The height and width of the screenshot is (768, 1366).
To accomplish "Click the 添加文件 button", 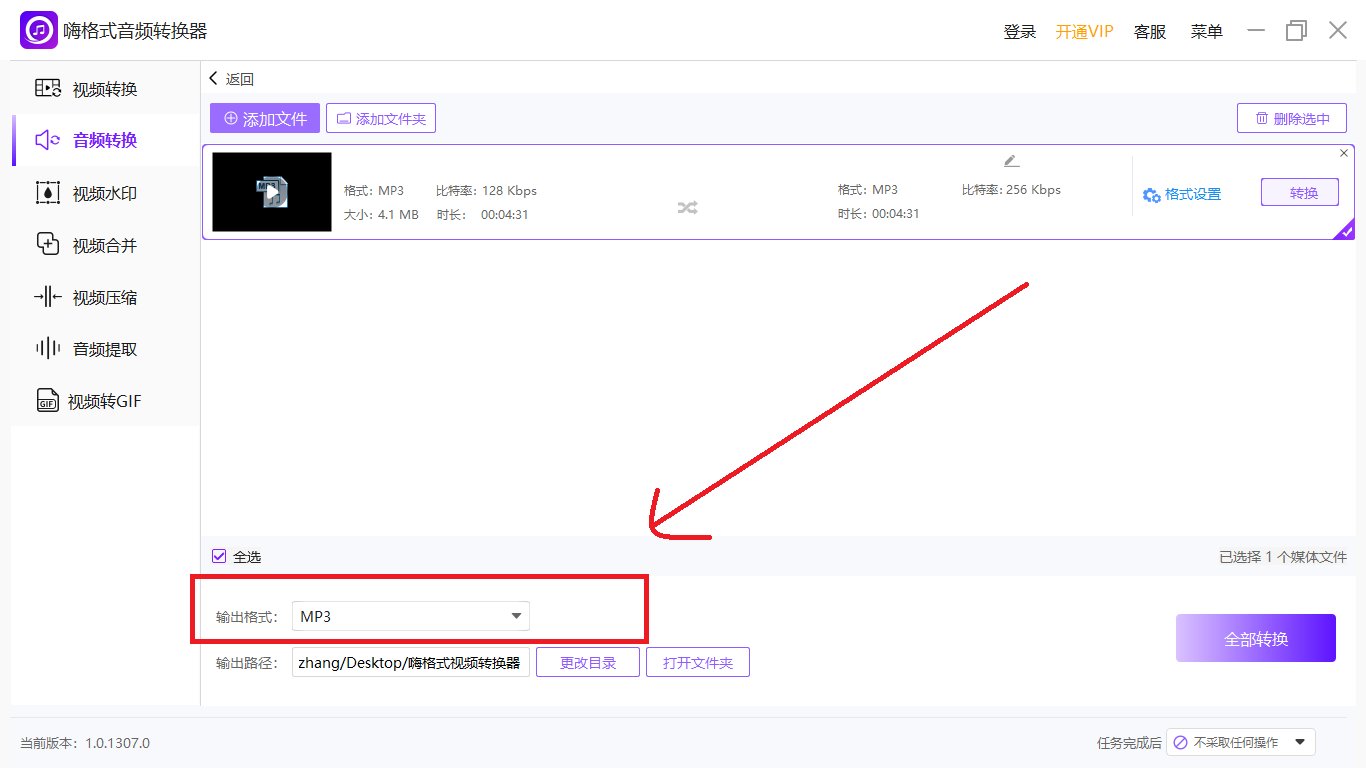I will (265, 118).
